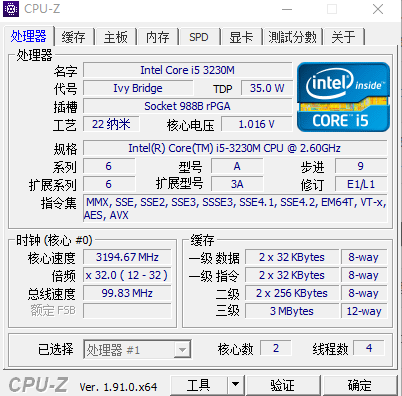The image size is (402, 396).
Task: Click the 验证 button
Action: (x=283, y=385)
